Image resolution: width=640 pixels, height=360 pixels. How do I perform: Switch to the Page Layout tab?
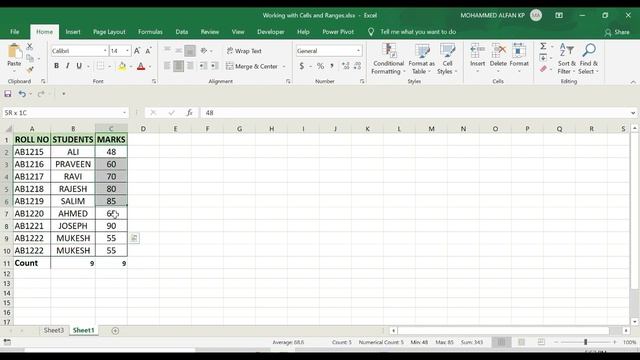[109, 32]
